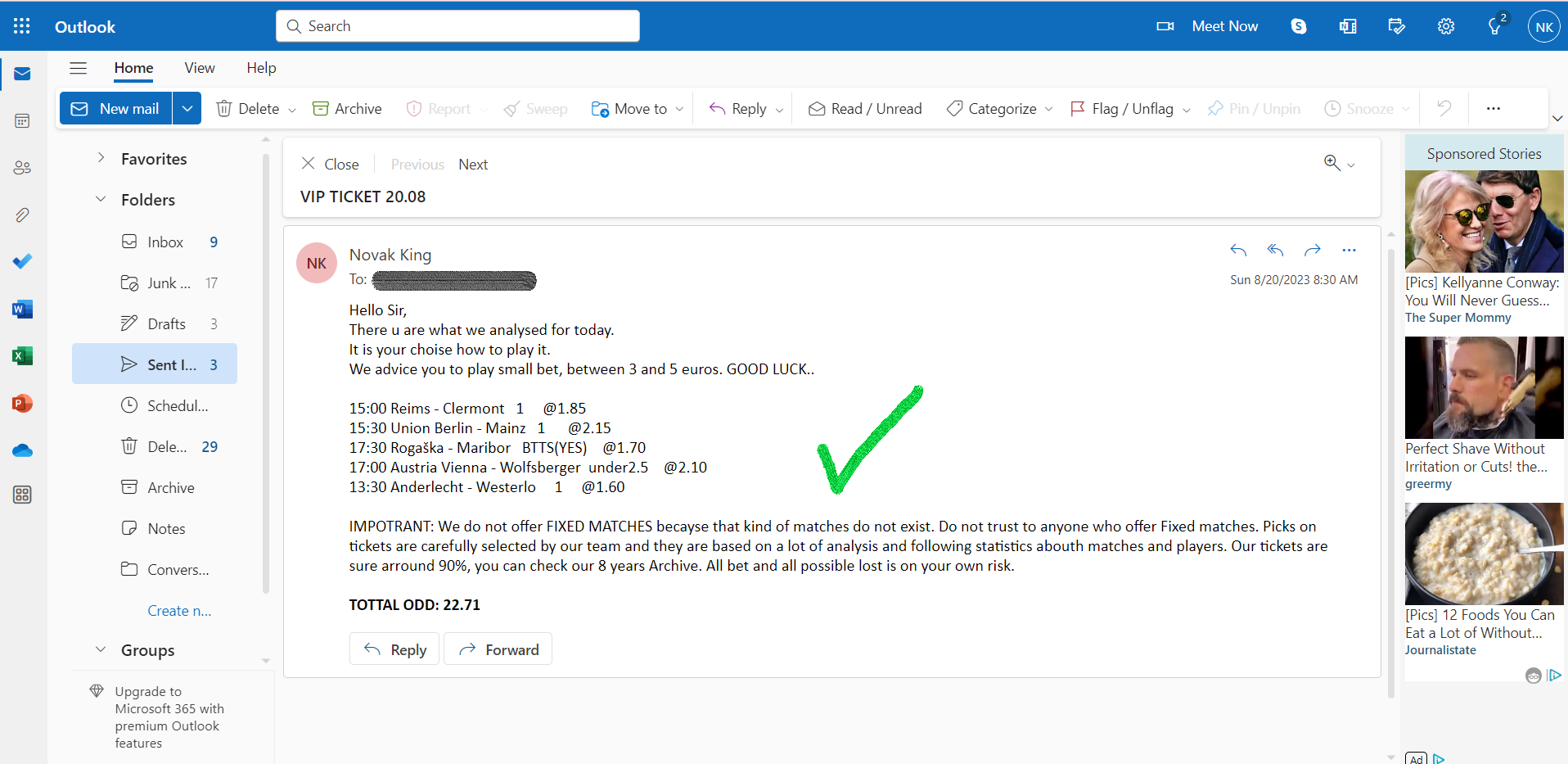Open Calendar from the left app rail
Screen dimensions: 1568x764
[x=22, y=121]
